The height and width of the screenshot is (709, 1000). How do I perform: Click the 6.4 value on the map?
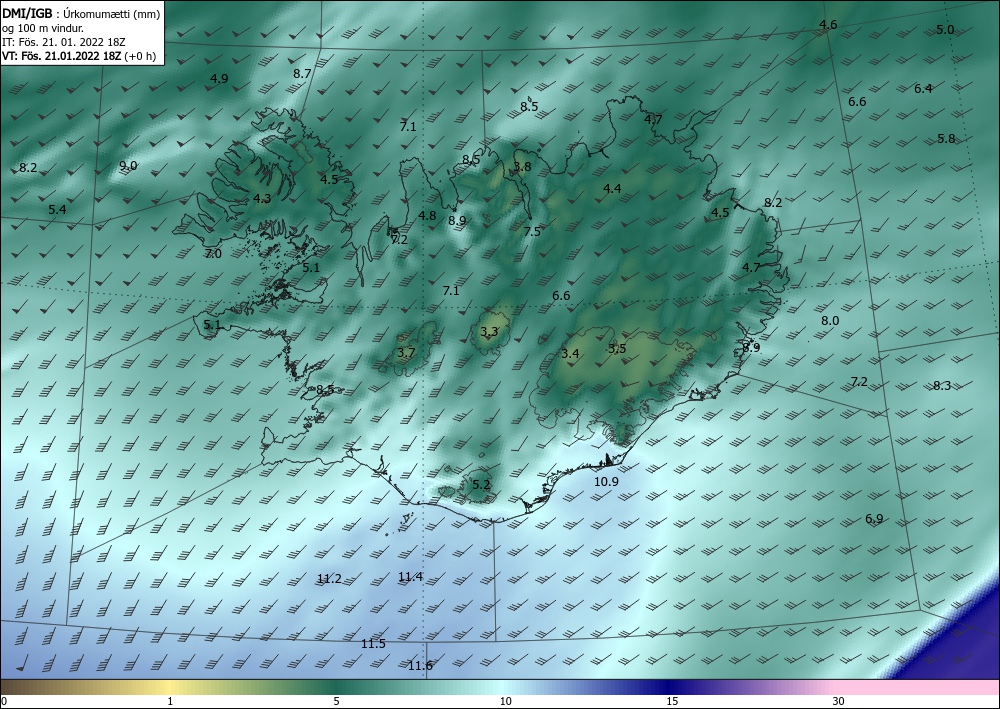click(923, 89)
